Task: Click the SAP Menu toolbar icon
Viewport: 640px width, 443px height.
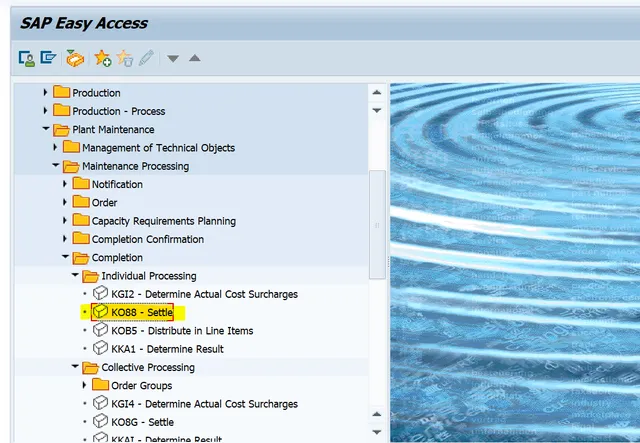Action: click(x=48, y=58)
